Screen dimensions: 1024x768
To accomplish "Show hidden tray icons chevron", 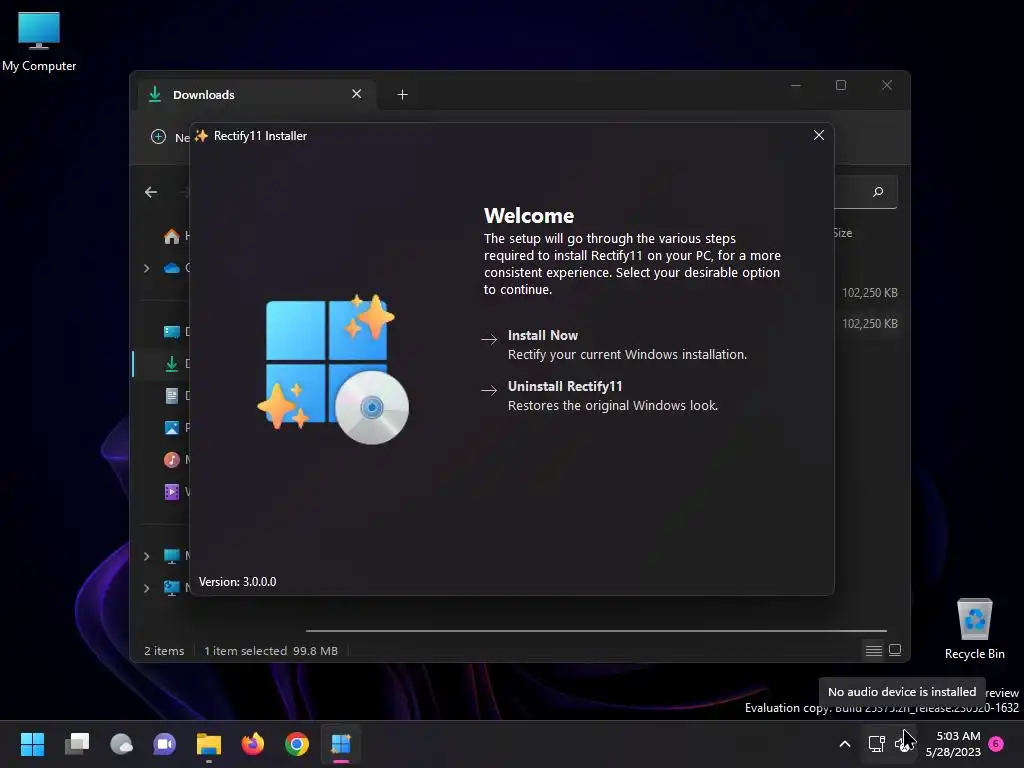I will [844, 744].
